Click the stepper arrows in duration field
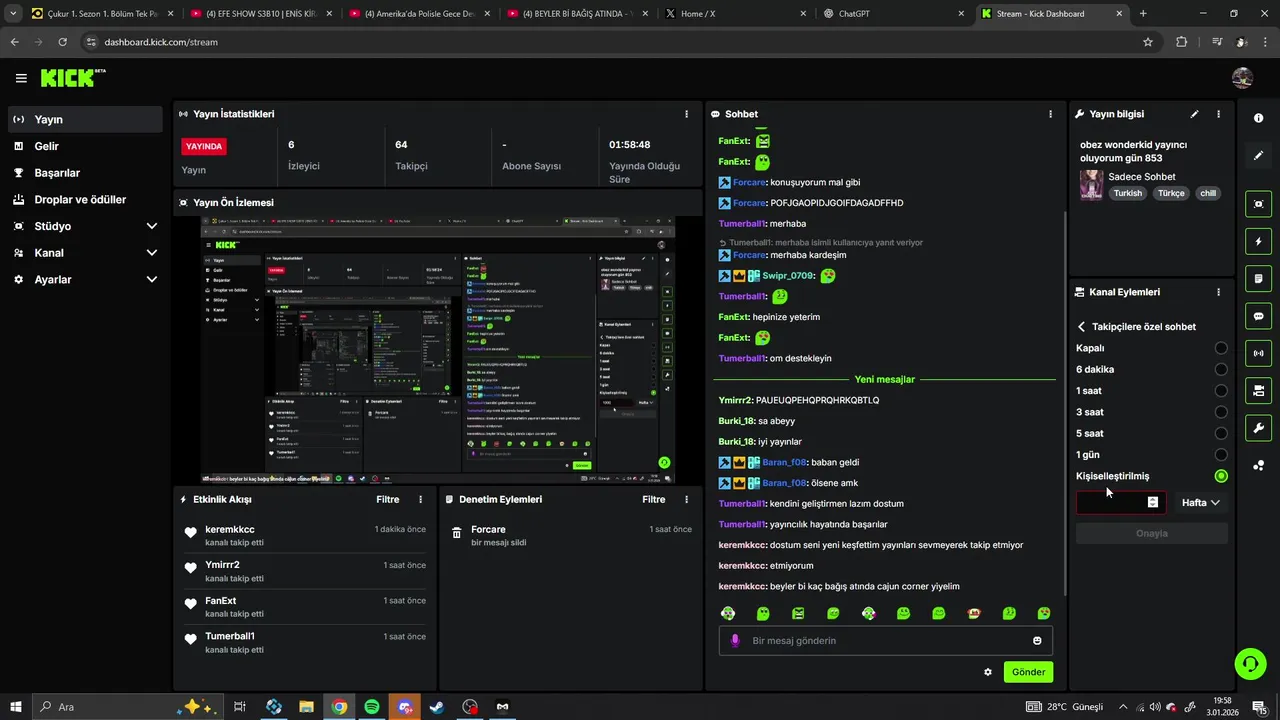 1153,503
